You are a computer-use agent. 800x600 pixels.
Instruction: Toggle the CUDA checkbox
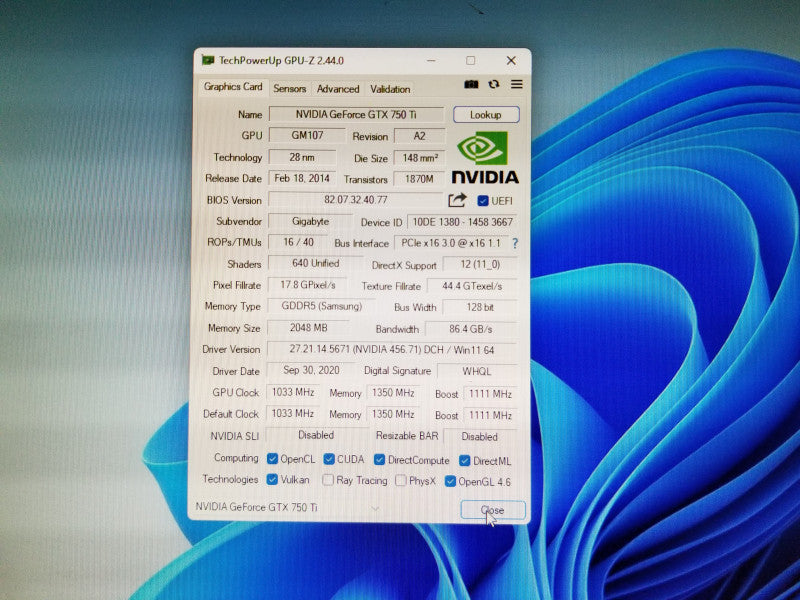329,459
